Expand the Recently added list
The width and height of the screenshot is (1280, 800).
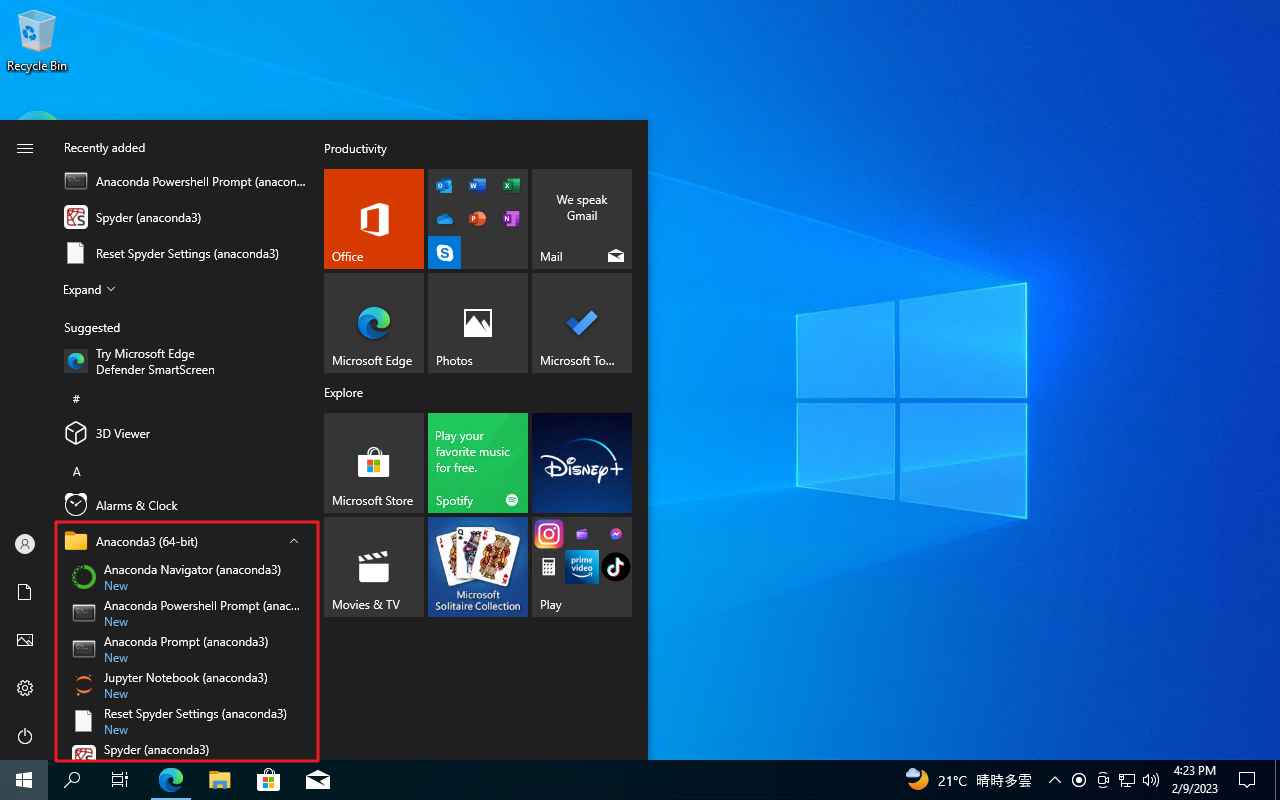tap(89, 290)
